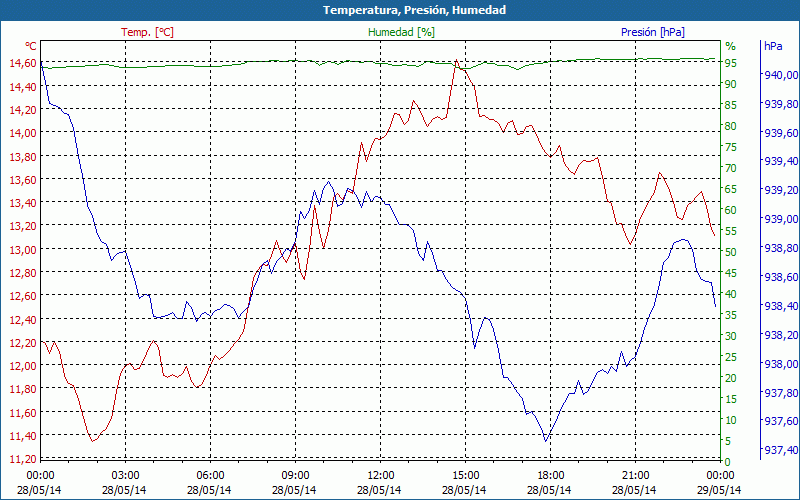The width and height of the screenshot is (800, 500).
Task: Click the '%' unit label on humidity axis
Action: 731,46
